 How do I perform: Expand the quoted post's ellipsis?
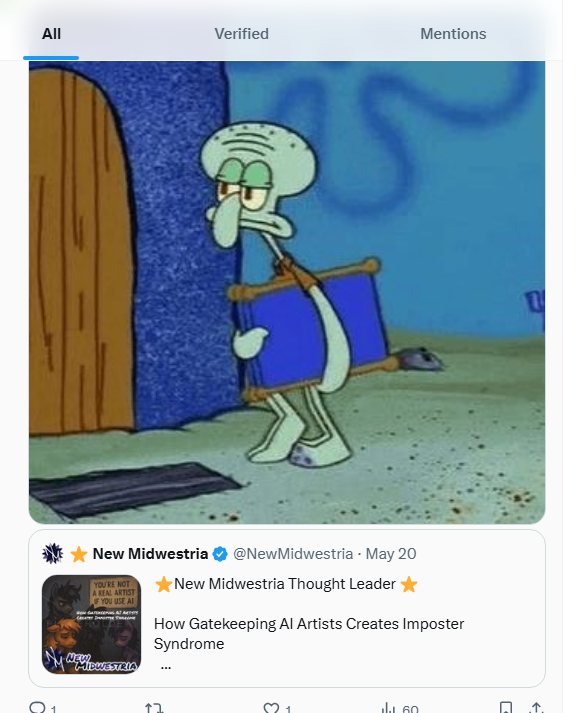pos(166,667)
